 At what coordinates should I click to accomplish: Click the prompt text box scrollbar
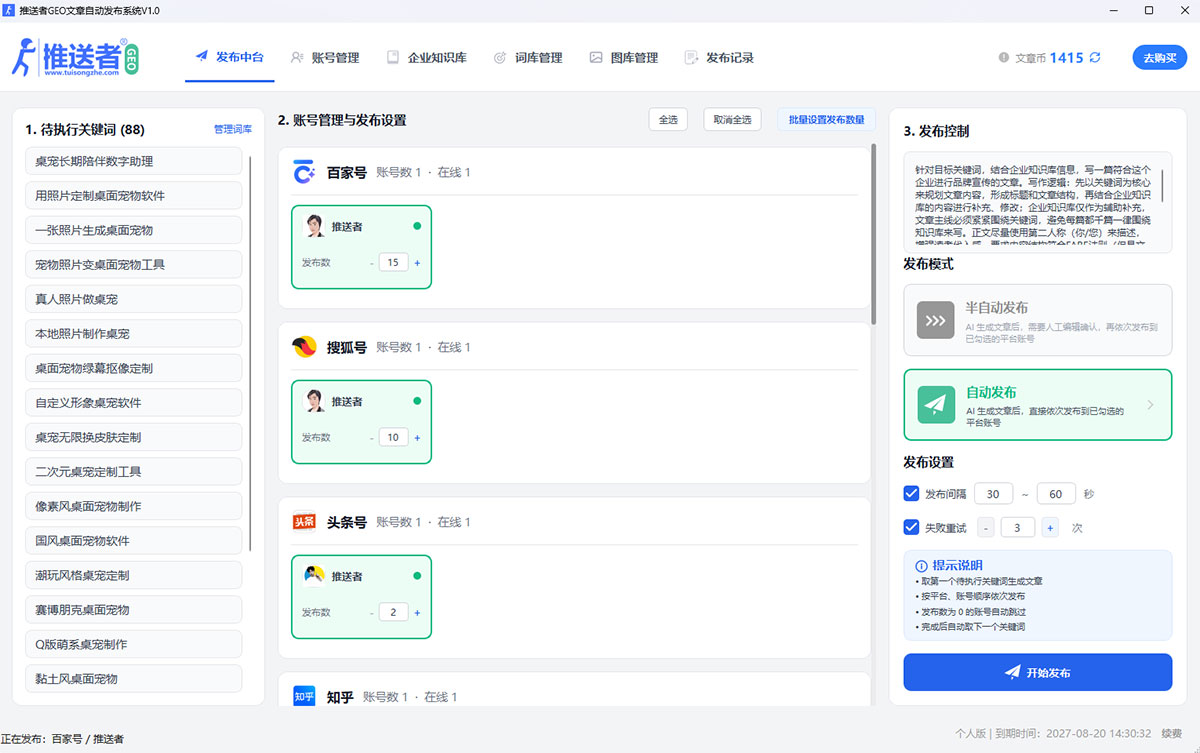tap(1162, 185)
